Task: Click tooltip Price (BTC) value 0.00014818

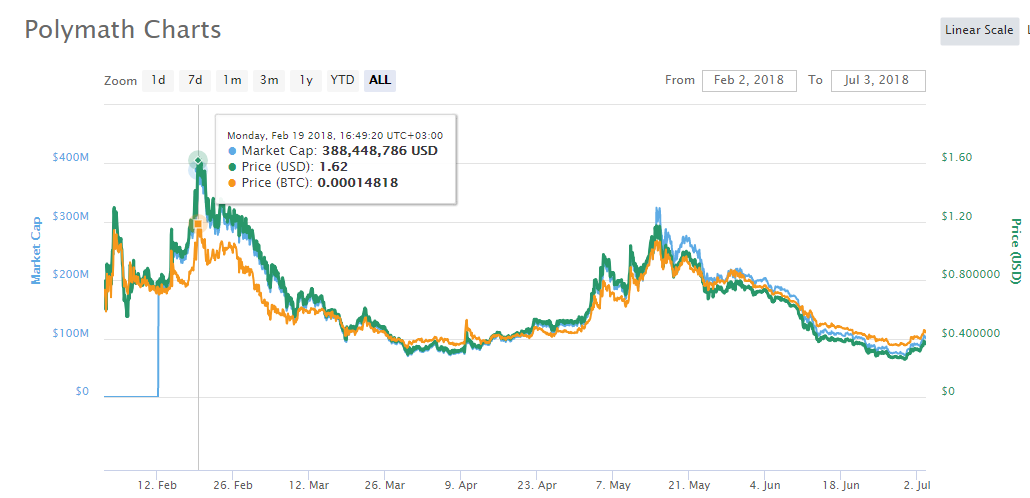Action: (x=358, y=182)
